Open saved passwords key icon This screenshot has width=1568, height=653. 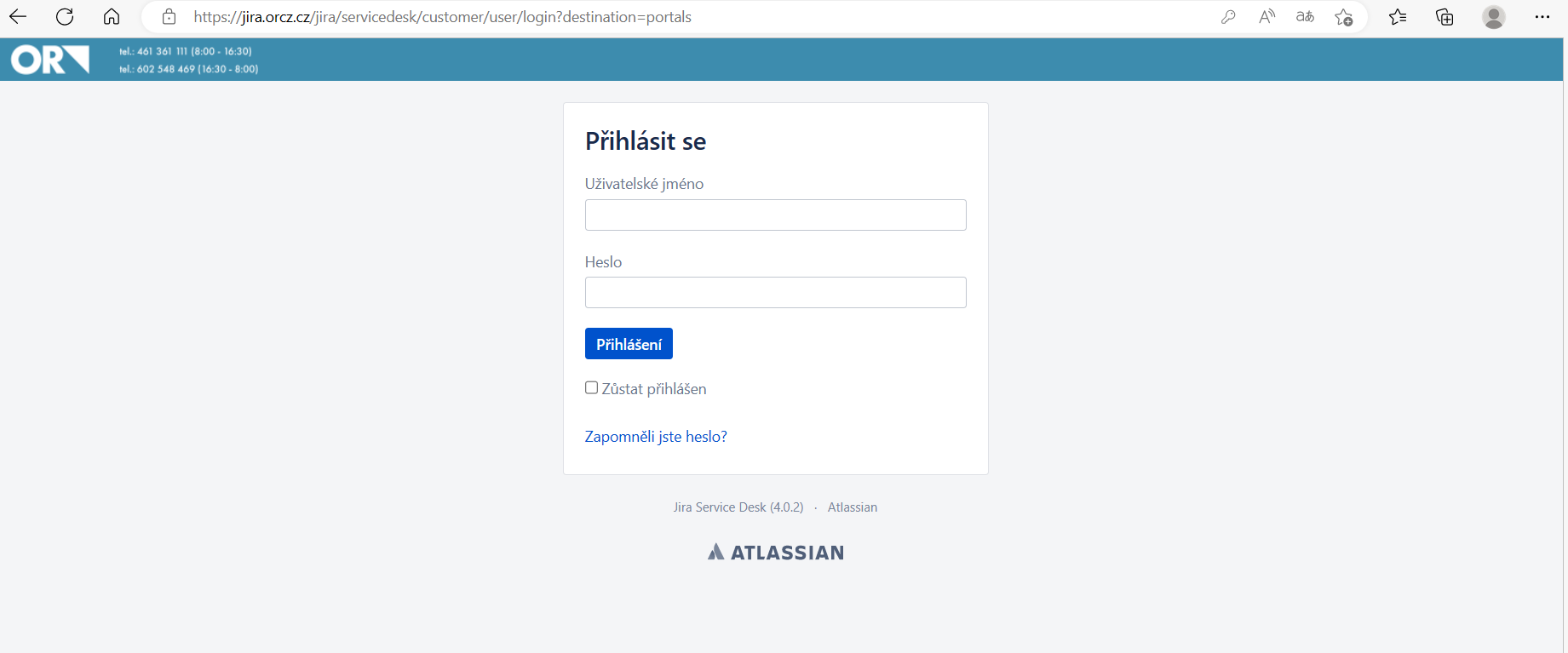(x=1228, y=17)
